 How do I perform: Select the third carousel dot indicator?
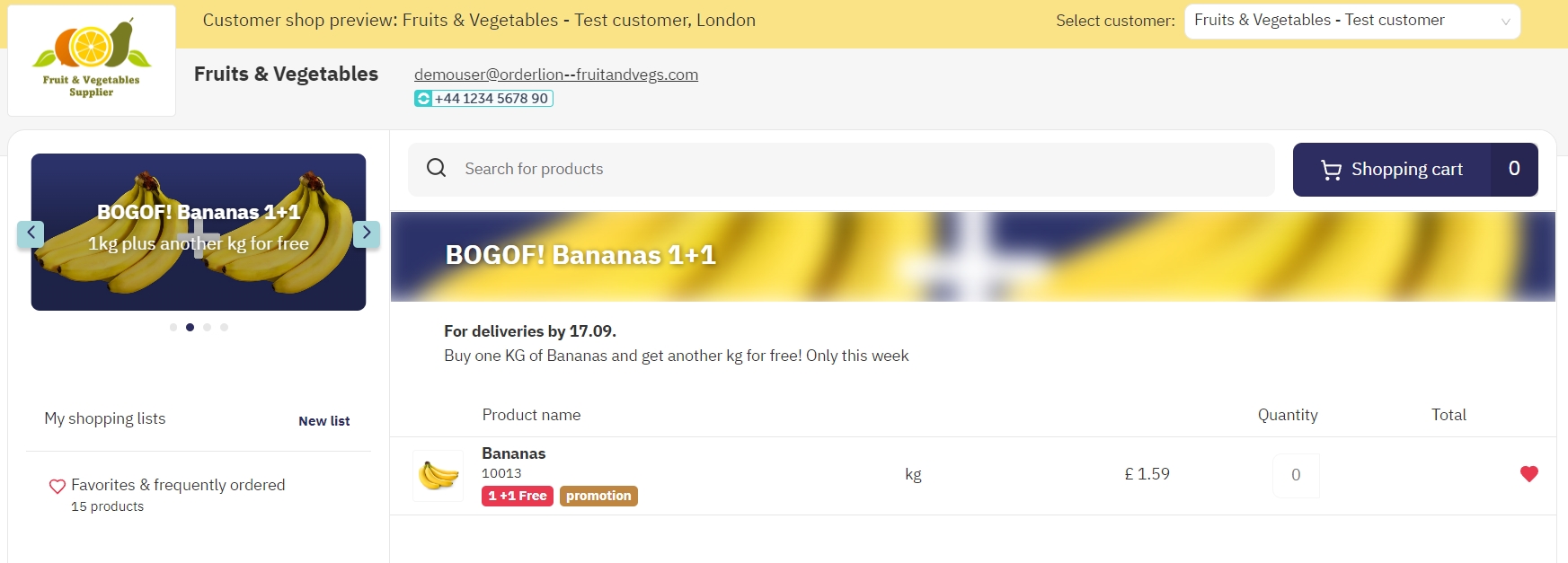[x=208, y=328]
